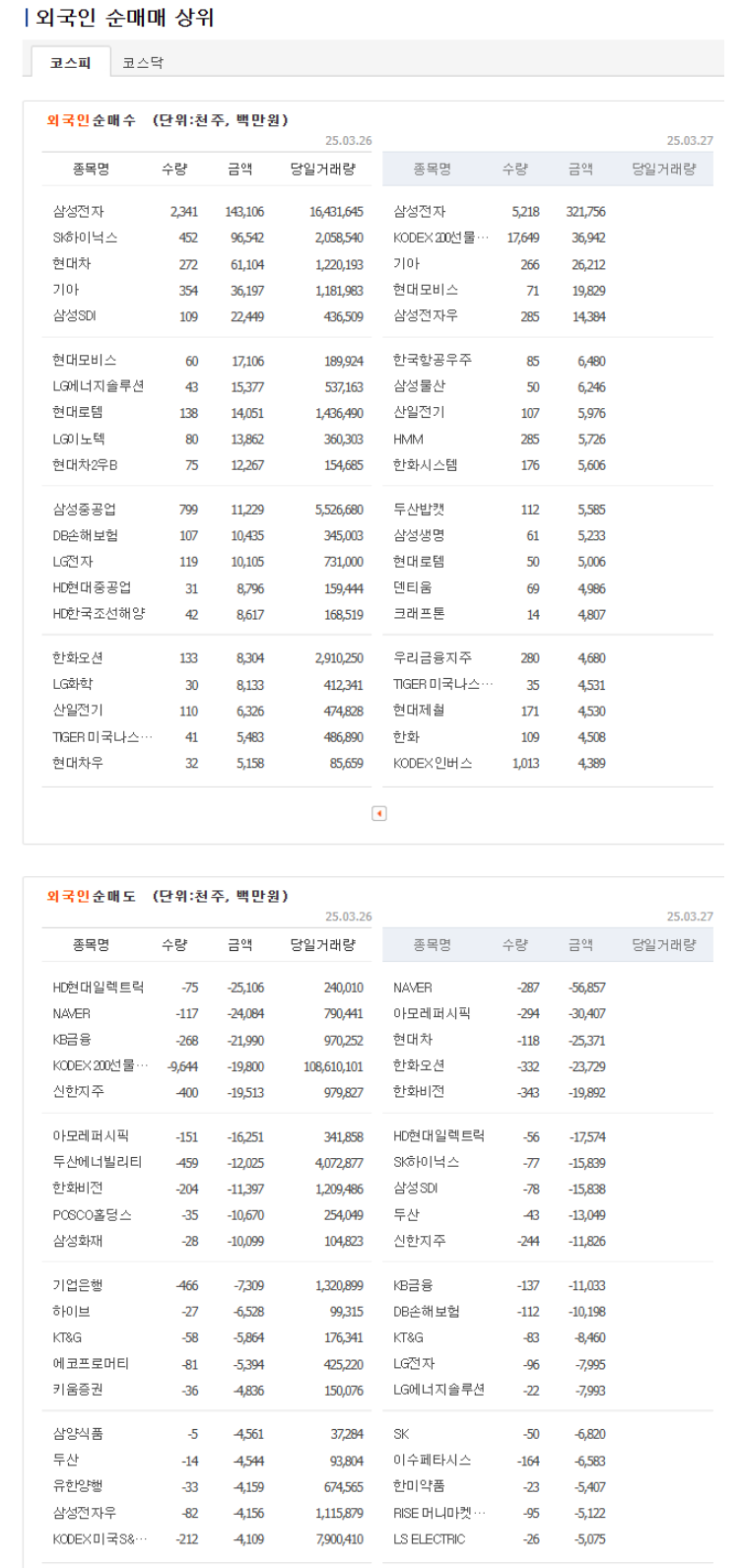Click the 외국인 순매매 상위 page heading
This screenshot has height=1568, width=742.
tap(124, 18)
